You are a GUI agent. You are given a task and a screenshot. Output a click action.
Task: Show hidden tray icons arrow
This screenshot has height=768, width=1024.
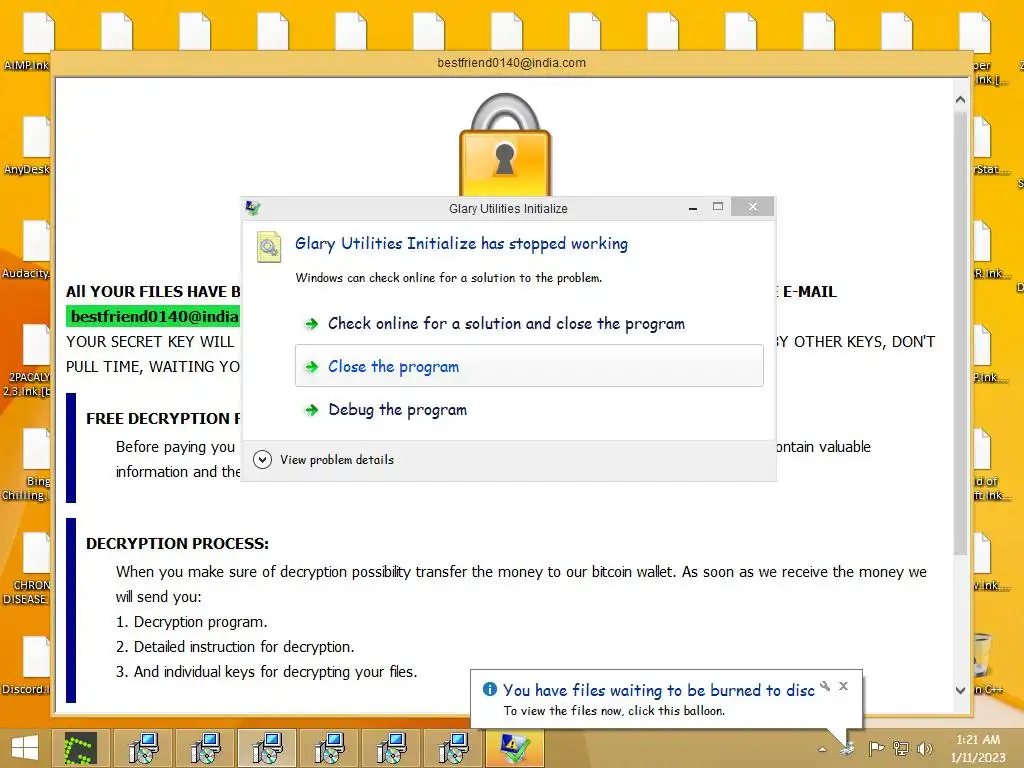tap(822, 749)
